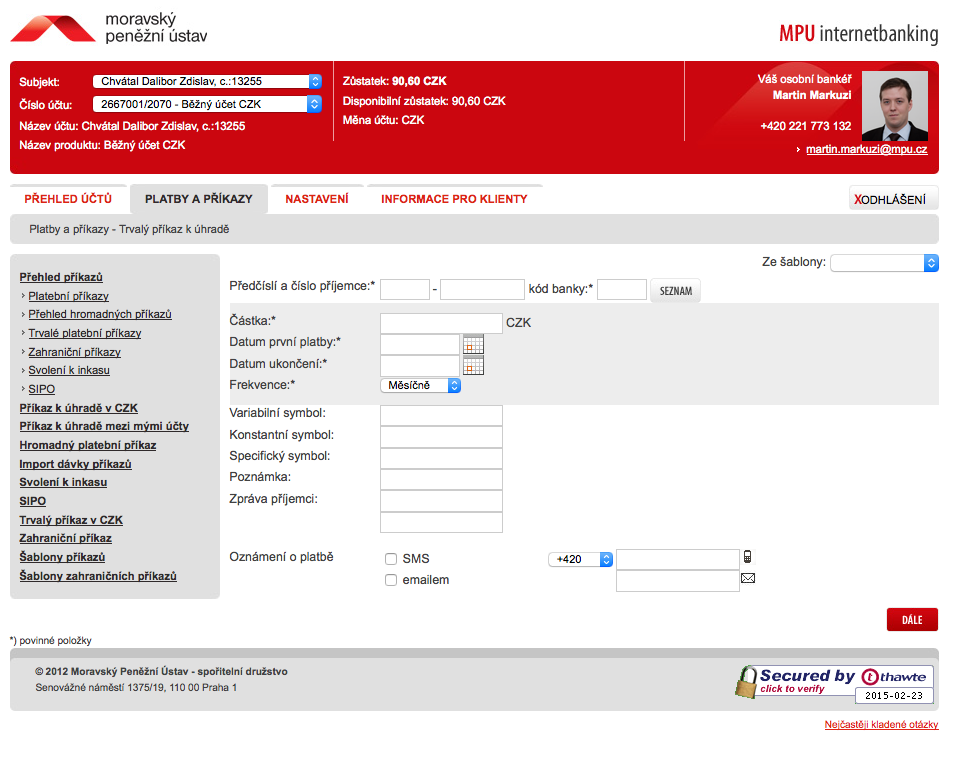Focus Datum první platby date field
The height and width of the screenshot is (761, 960).
pos(420,345)
